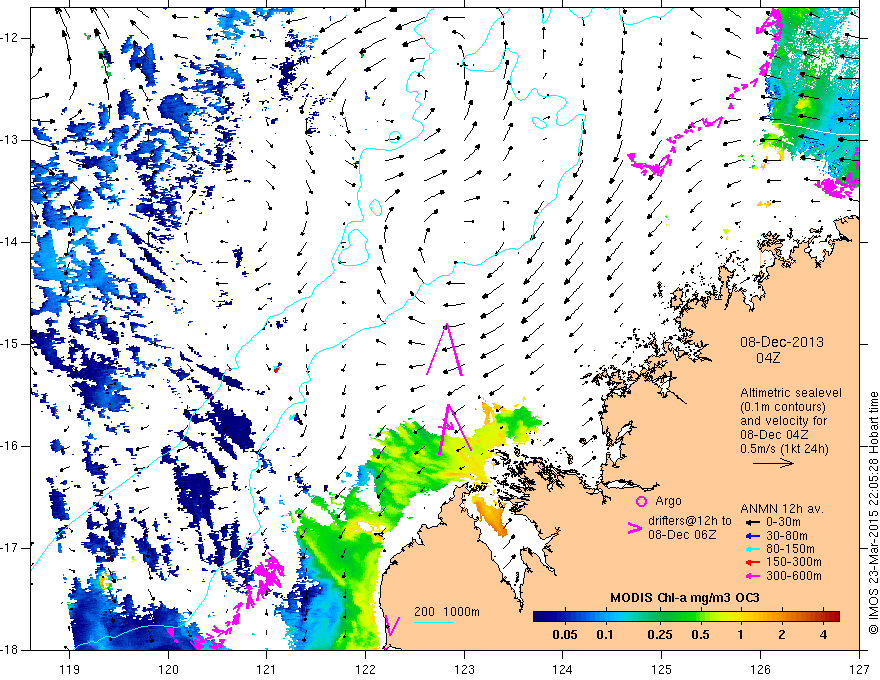Select the blue 30-80m legend arrow
Image resolution: width=880 pixels, height=680 pixels.
point(752,535)
